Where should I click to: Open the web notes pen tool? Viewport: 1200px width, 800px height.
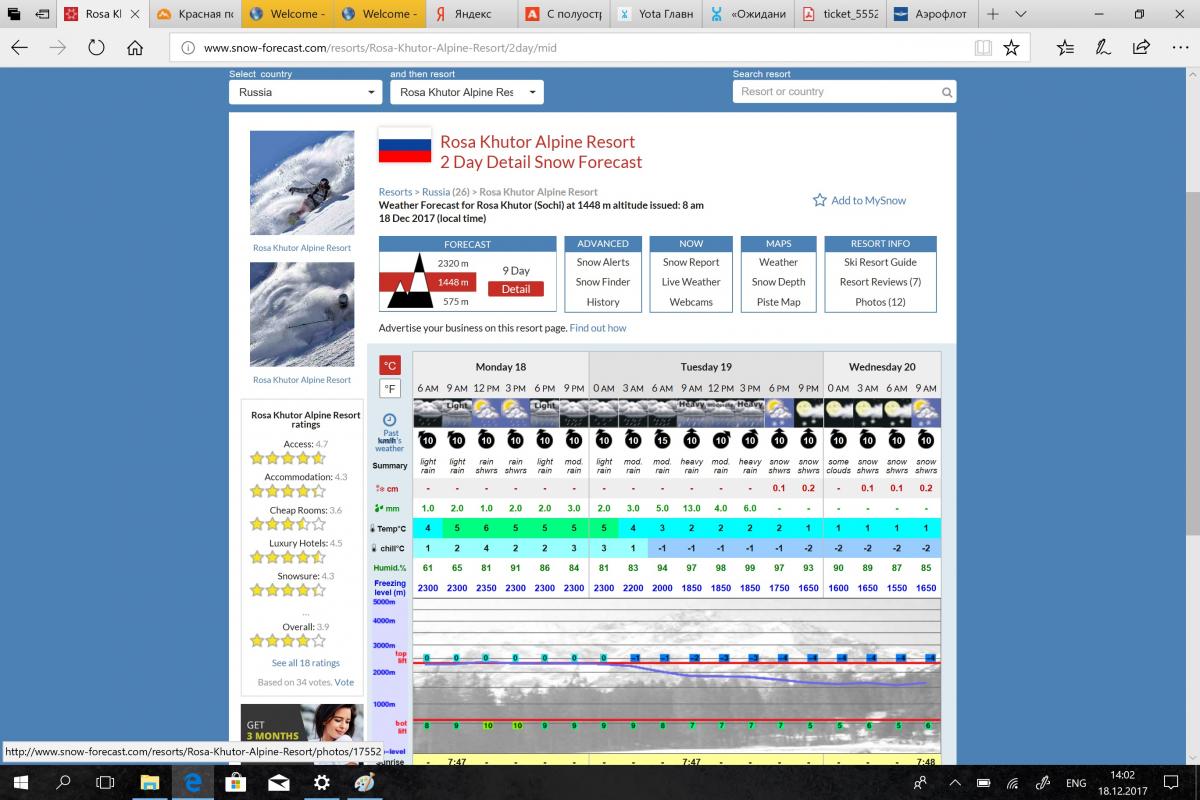pos(1102,47)
